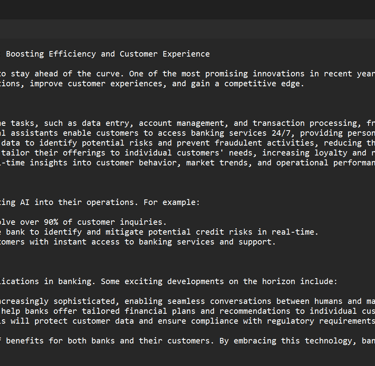Click the 'instant access to banking services' line
375x366 pixels.
(138, 242)
